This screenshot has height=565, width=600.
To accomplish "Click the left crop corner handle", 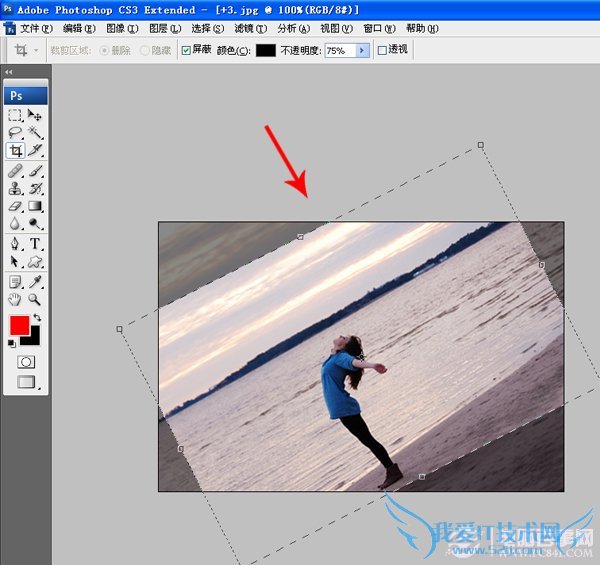I will point(119,329).
